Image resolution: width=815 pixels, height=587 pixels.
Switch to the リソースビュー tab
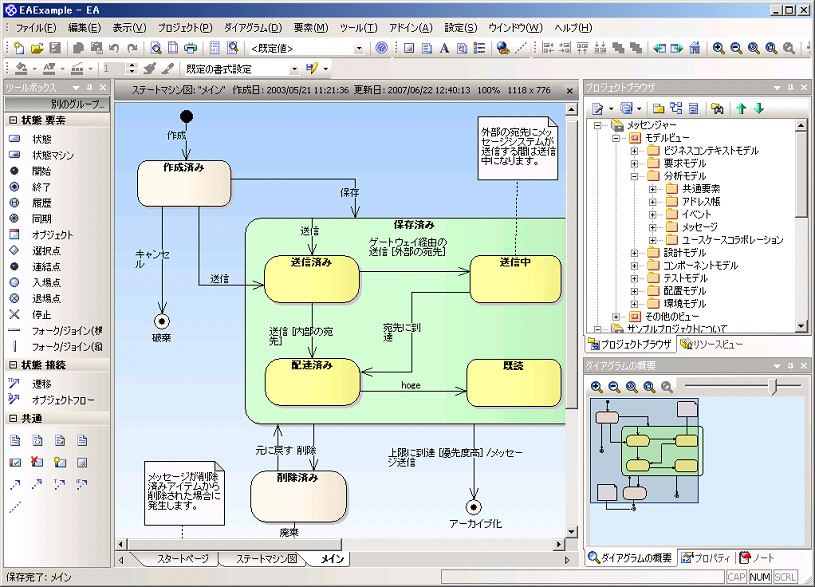pyautogui.click(x=711, y=344)
